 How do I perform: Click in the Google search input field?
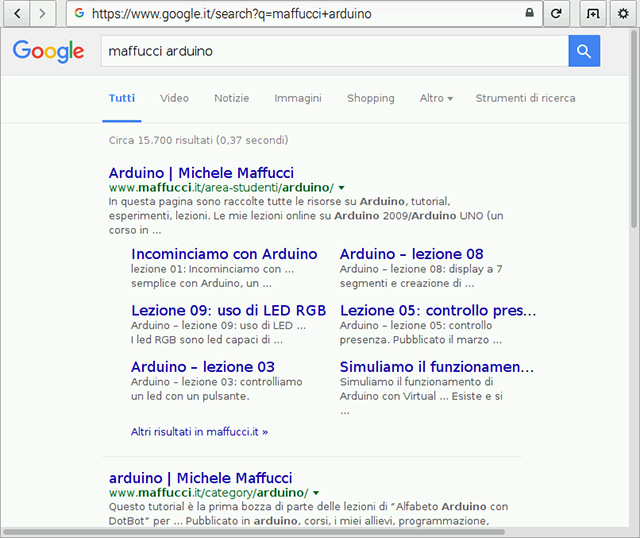[330, 51]
